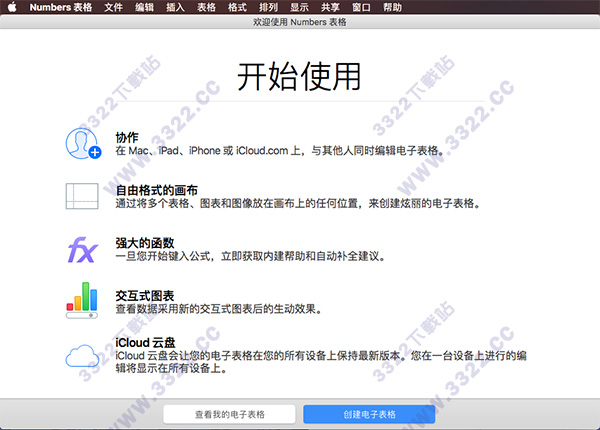Click the 查看我的电子表格 button
This screenshot has width=600, height=430.
(x=230, y=414)
